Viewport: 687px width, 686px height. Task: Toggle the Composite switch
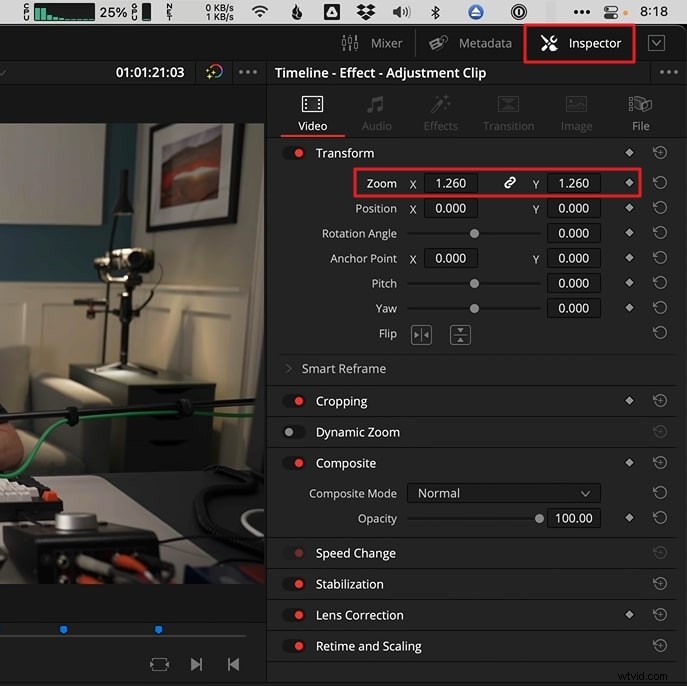(x=294, y=463)
